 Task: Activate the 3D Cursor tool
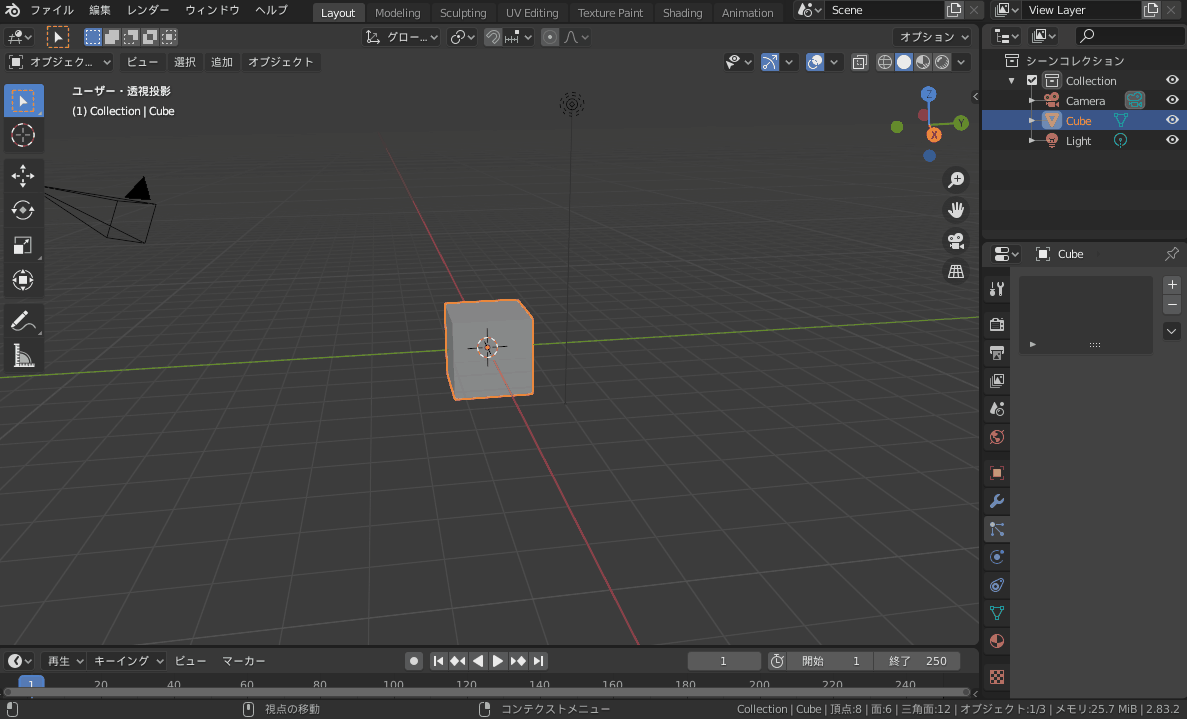[22, 135]
